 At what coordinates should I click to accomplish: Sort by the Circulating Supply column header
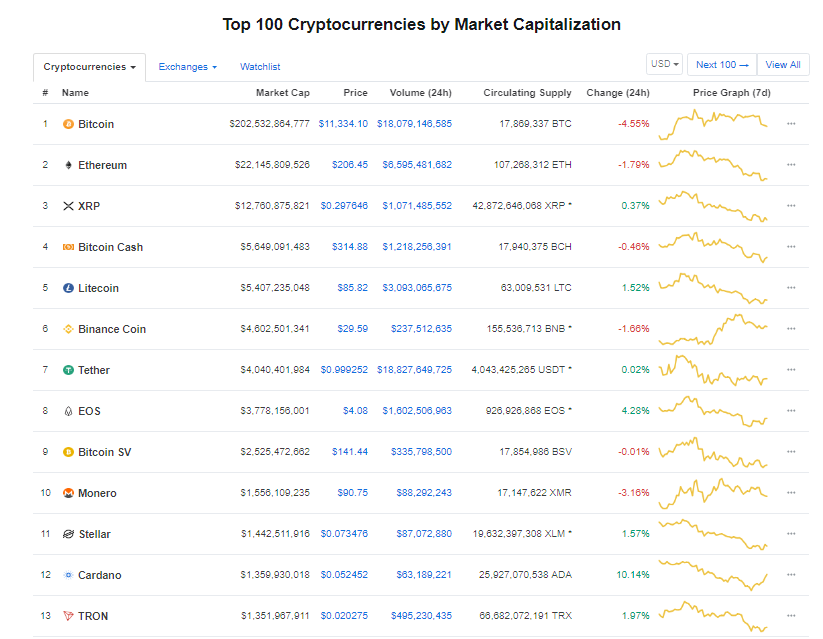(527, 92)
